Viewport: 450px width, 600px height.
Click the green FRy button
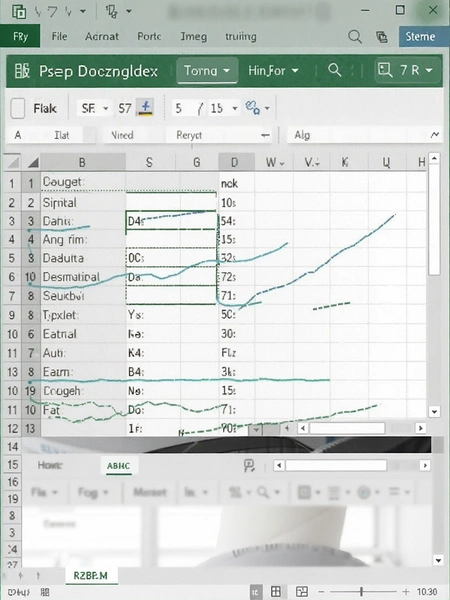[x=20, y=36]
